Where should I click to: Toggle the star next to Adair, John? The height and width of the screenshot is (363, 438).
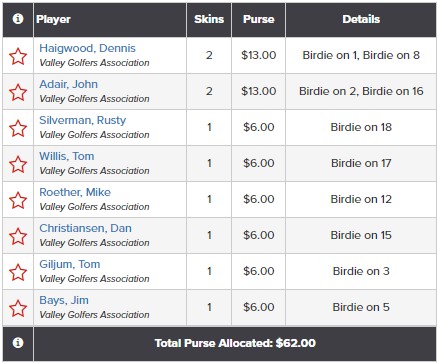[x=18, y=92]
